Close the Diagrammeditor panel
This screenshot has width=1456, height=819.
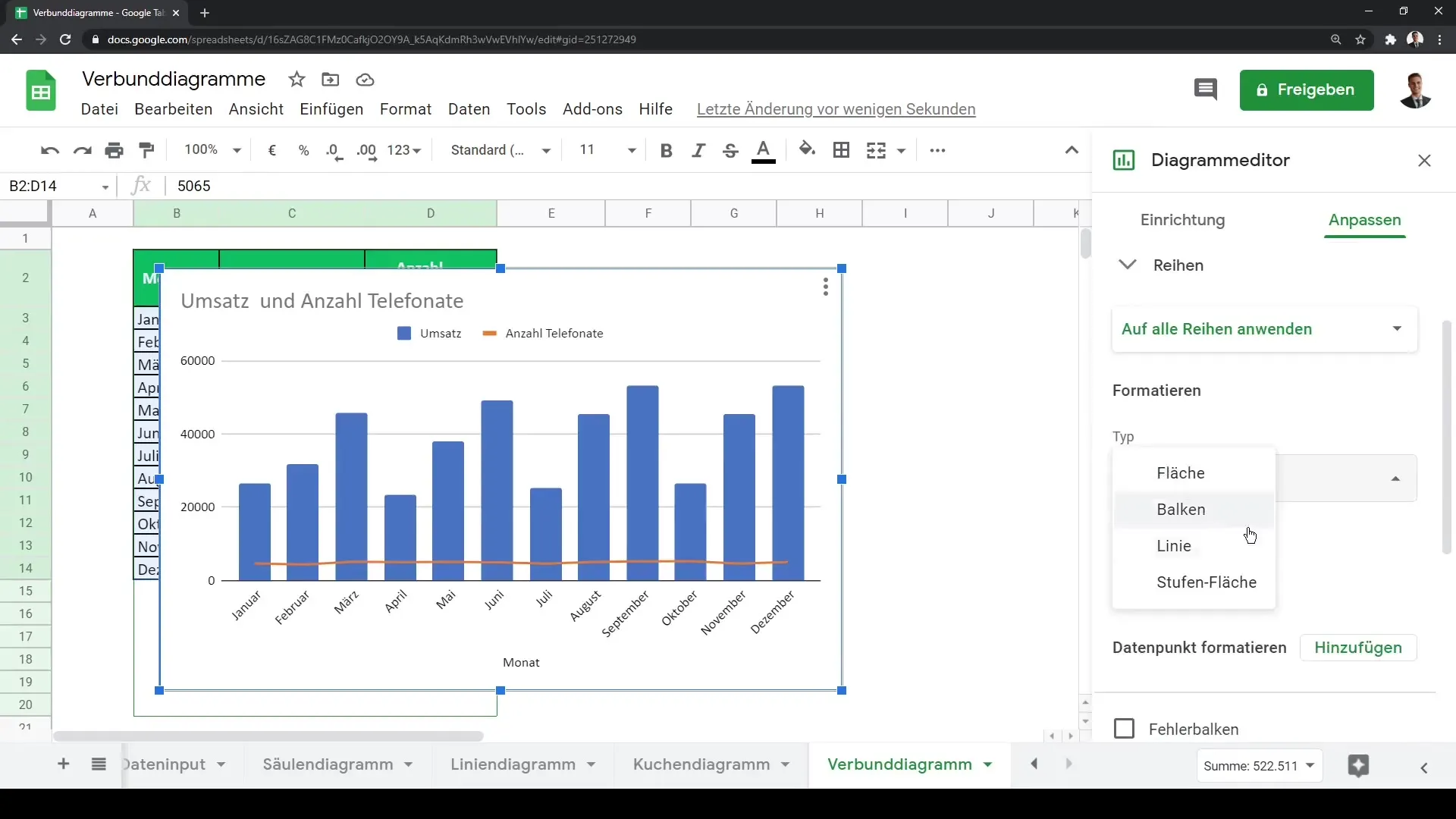[1424, 161]
